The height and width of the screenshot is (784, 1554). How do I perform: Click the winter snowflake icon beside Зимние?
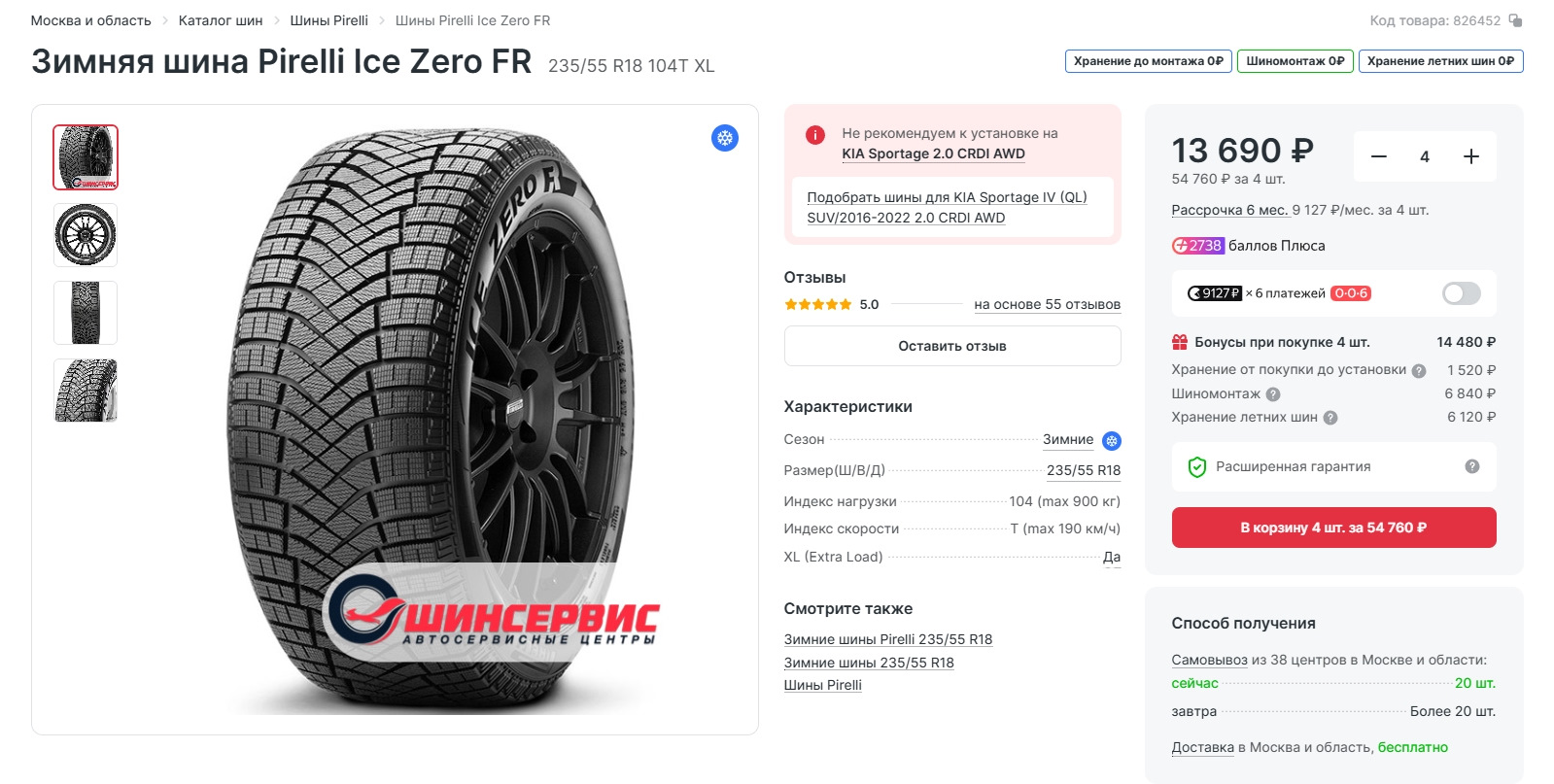point(1112,441)
